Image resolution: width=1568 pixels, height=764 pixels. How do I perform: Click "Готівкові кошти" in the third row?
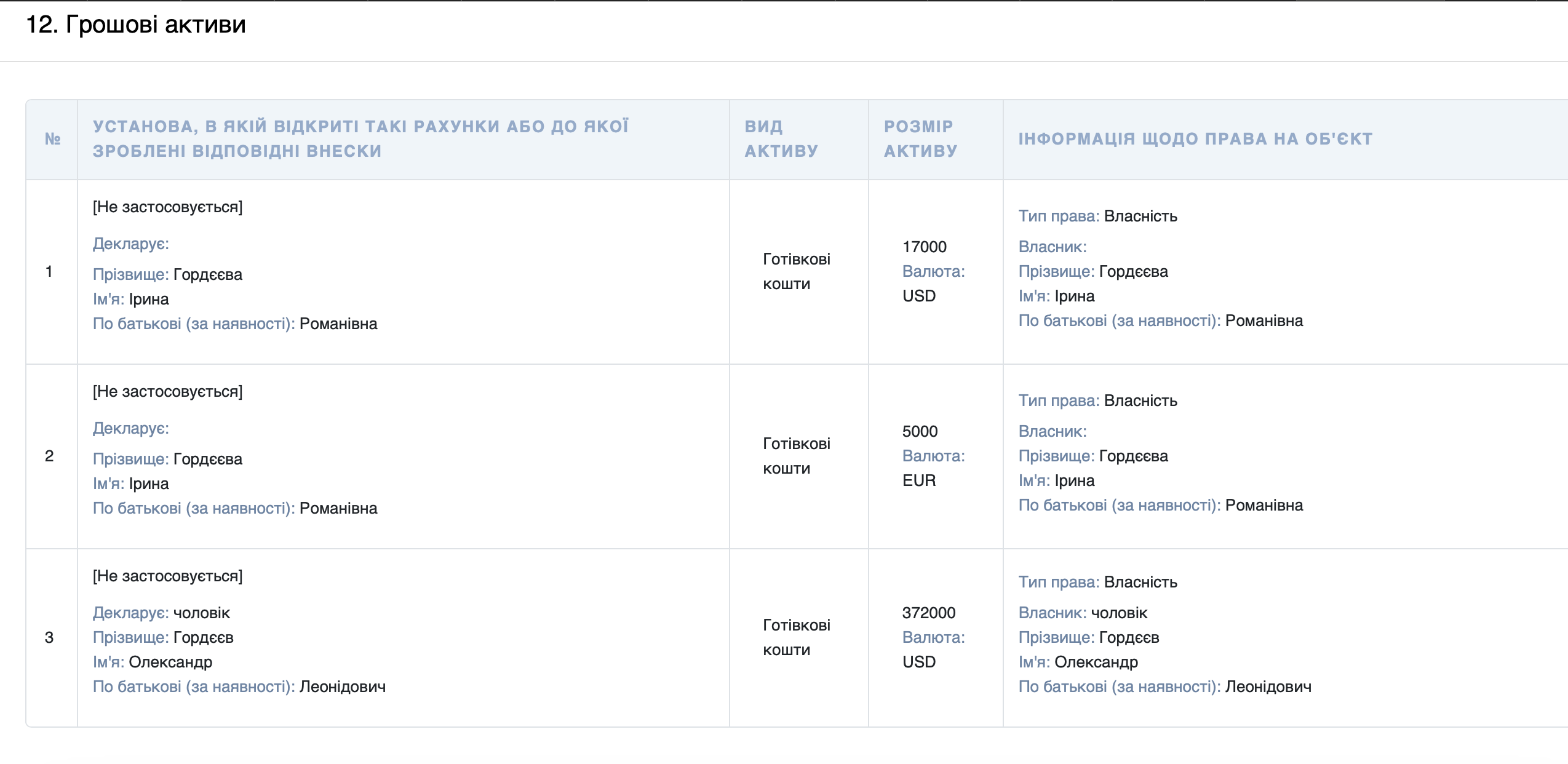pos(796,637)
